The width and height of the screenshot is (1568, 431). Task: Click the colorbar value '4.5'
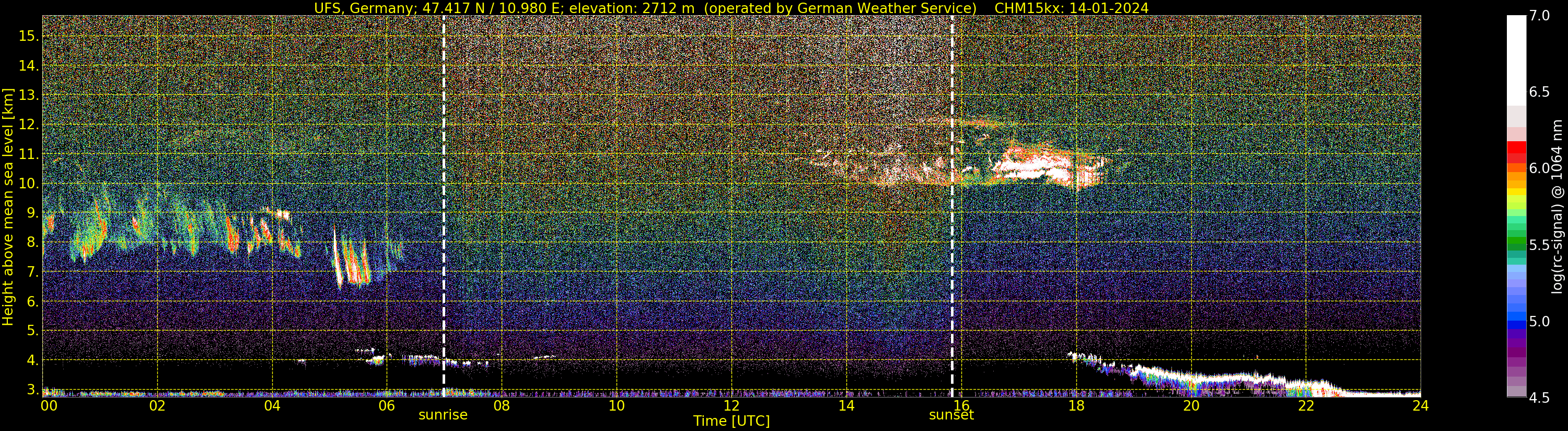[1539, 398]
